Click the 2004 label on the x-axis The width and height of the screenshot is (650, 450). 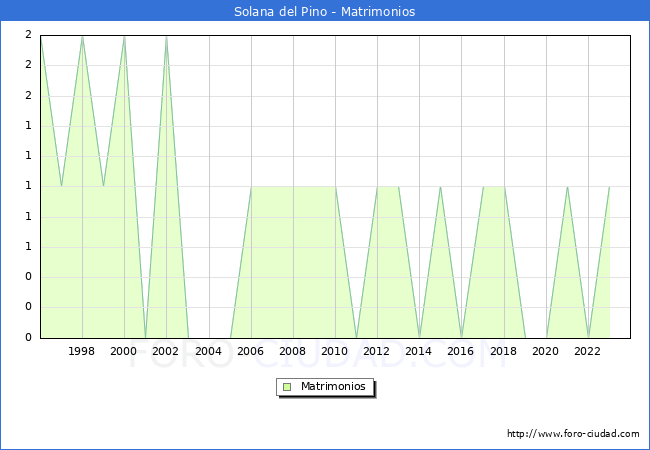point(208,352)
